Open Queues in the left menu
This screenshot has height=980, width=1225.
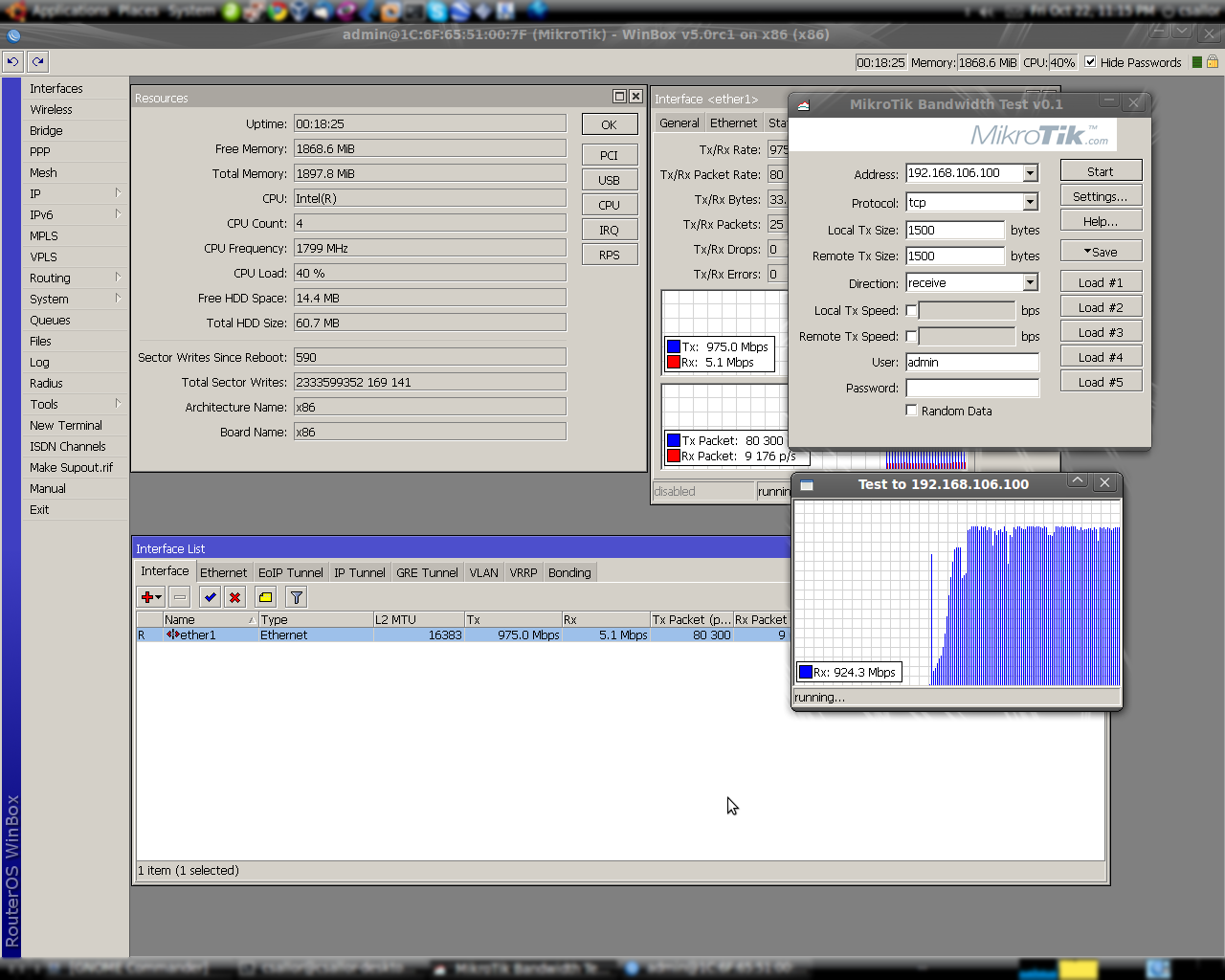click(50, 321)
